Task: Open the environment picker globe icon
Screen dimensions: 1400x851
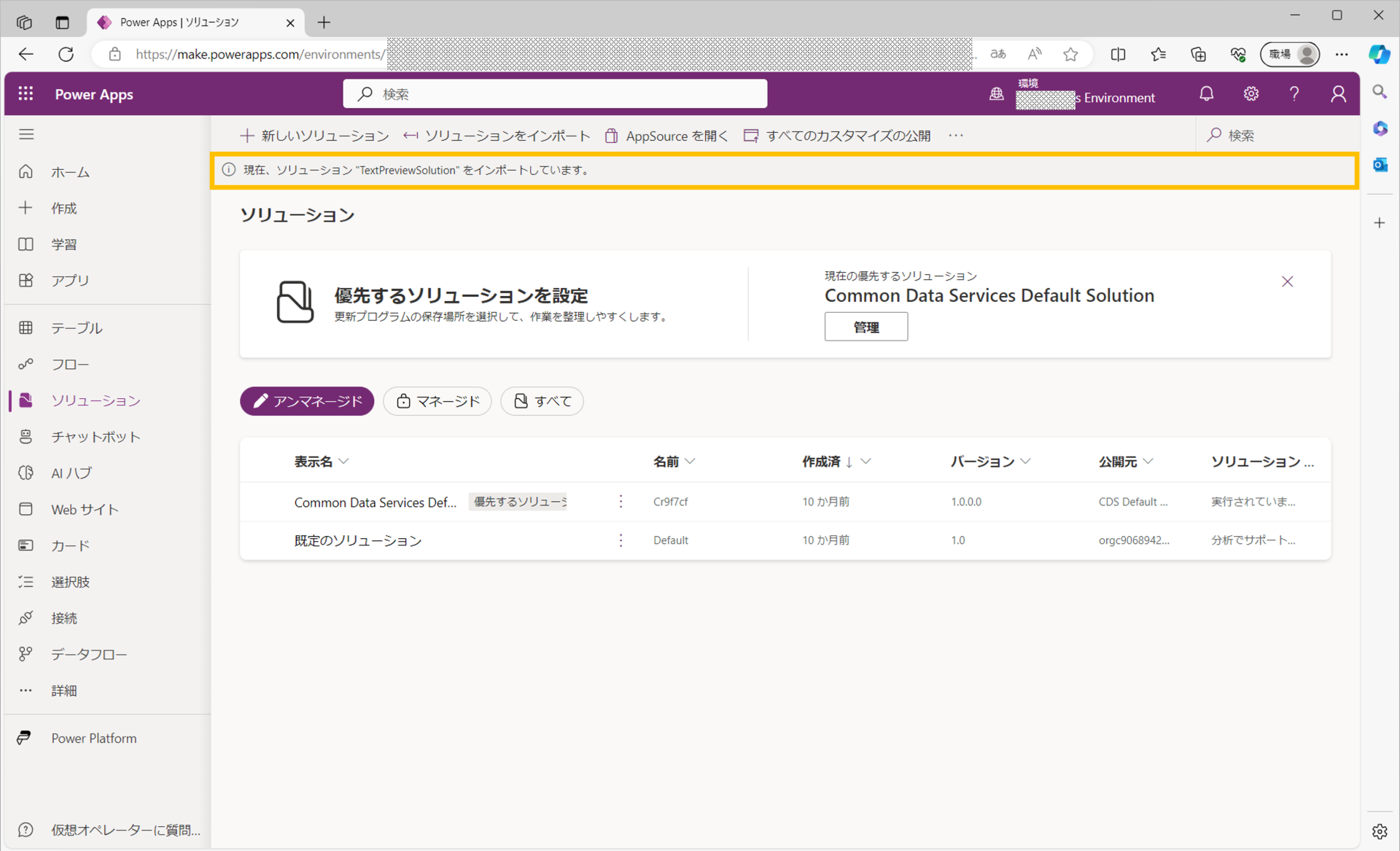Action: click(x=996, y=94)
